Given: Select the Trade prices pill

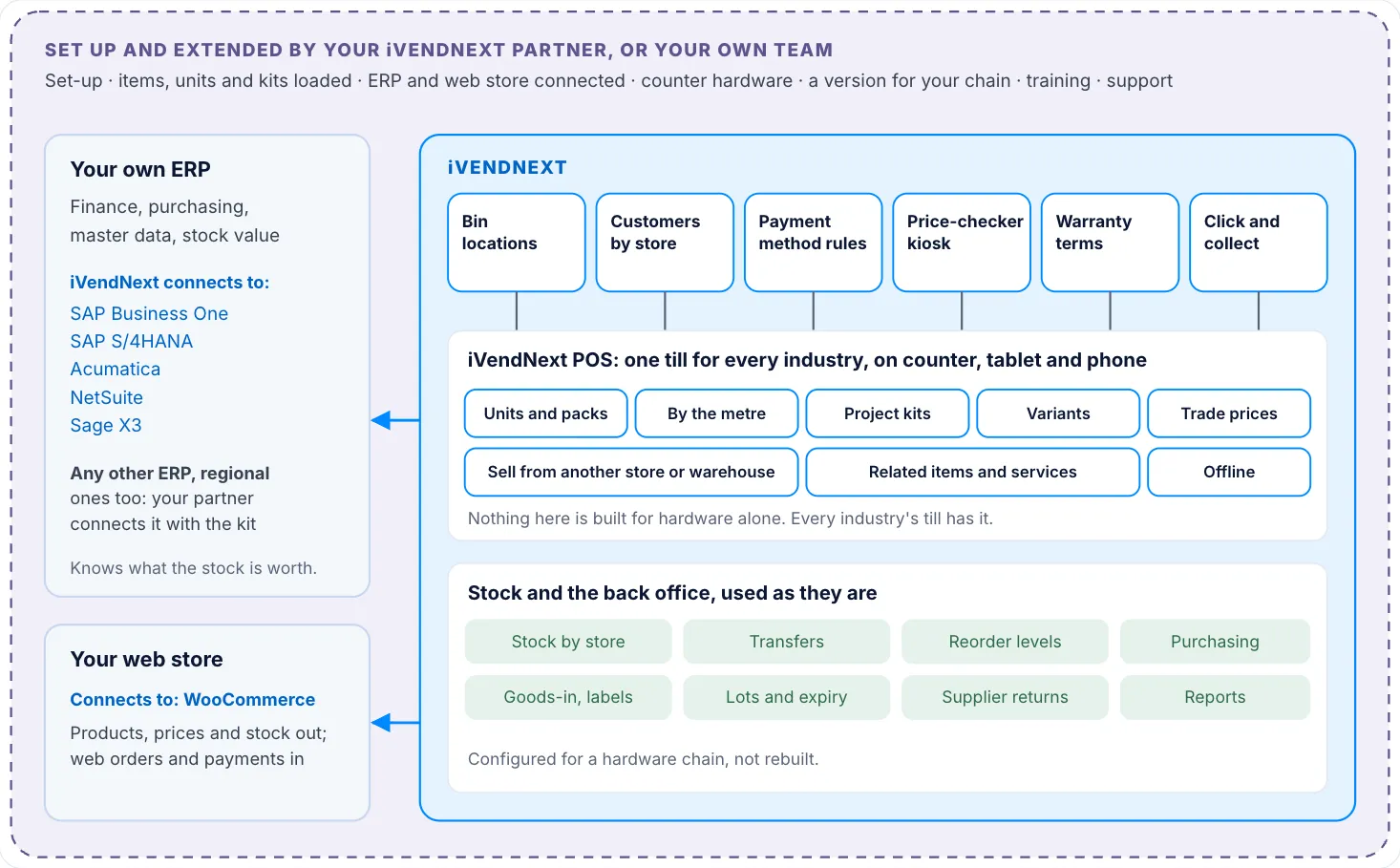Looking at the screenshot, I should tap(1229, 413).
